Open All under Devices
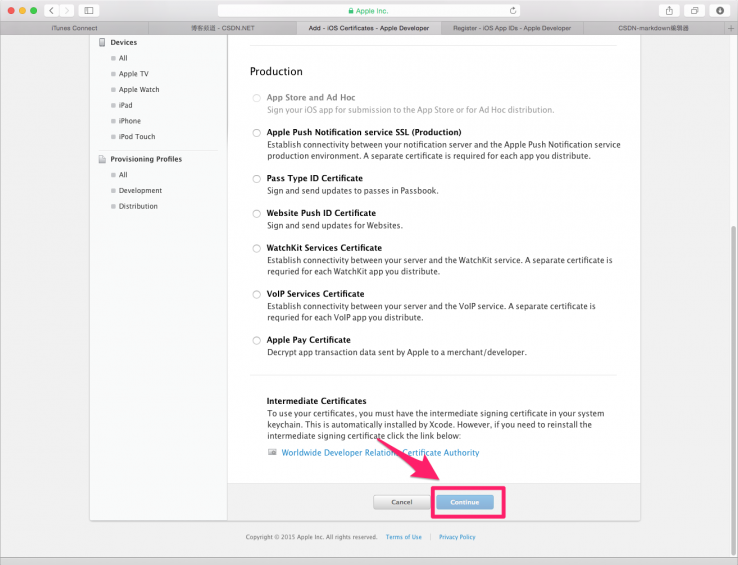The width and height of the screenshot is (738, 565). tap(123, 58)
